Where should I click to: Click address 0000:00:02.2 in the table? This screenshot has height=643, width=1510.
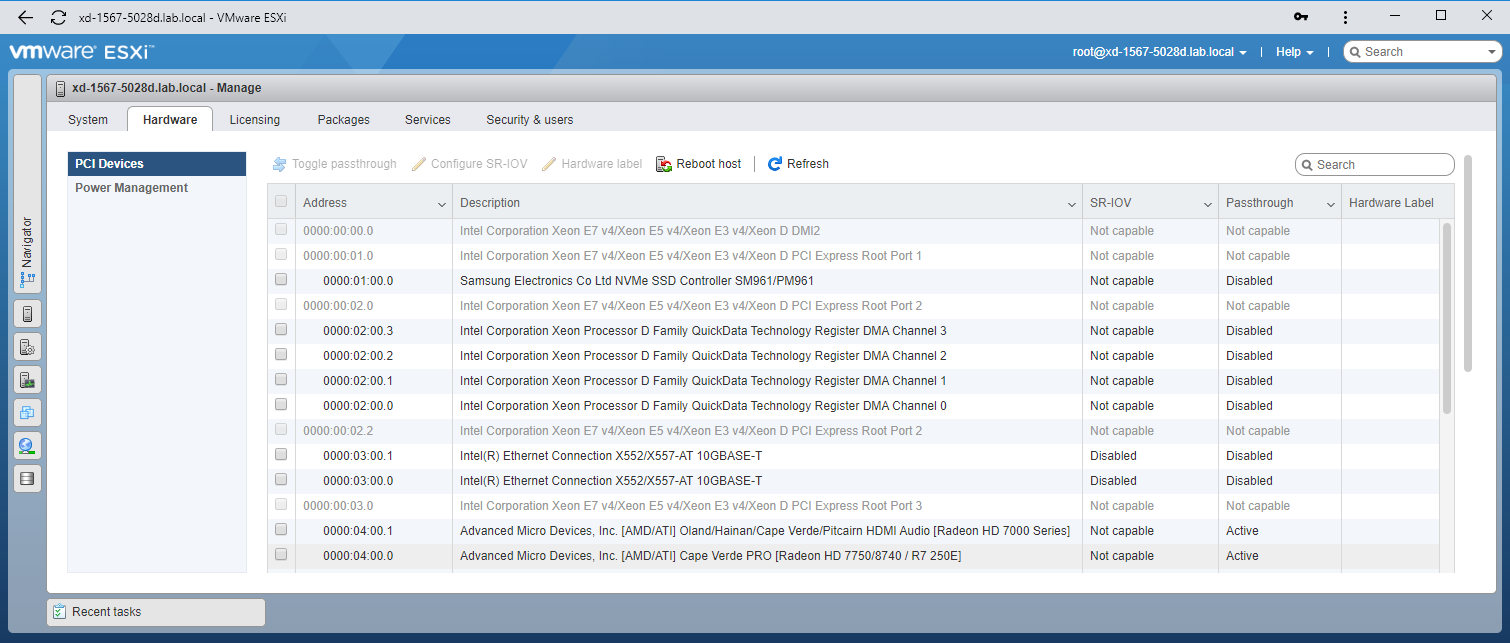pyautogui.click(x=338, y=431)
